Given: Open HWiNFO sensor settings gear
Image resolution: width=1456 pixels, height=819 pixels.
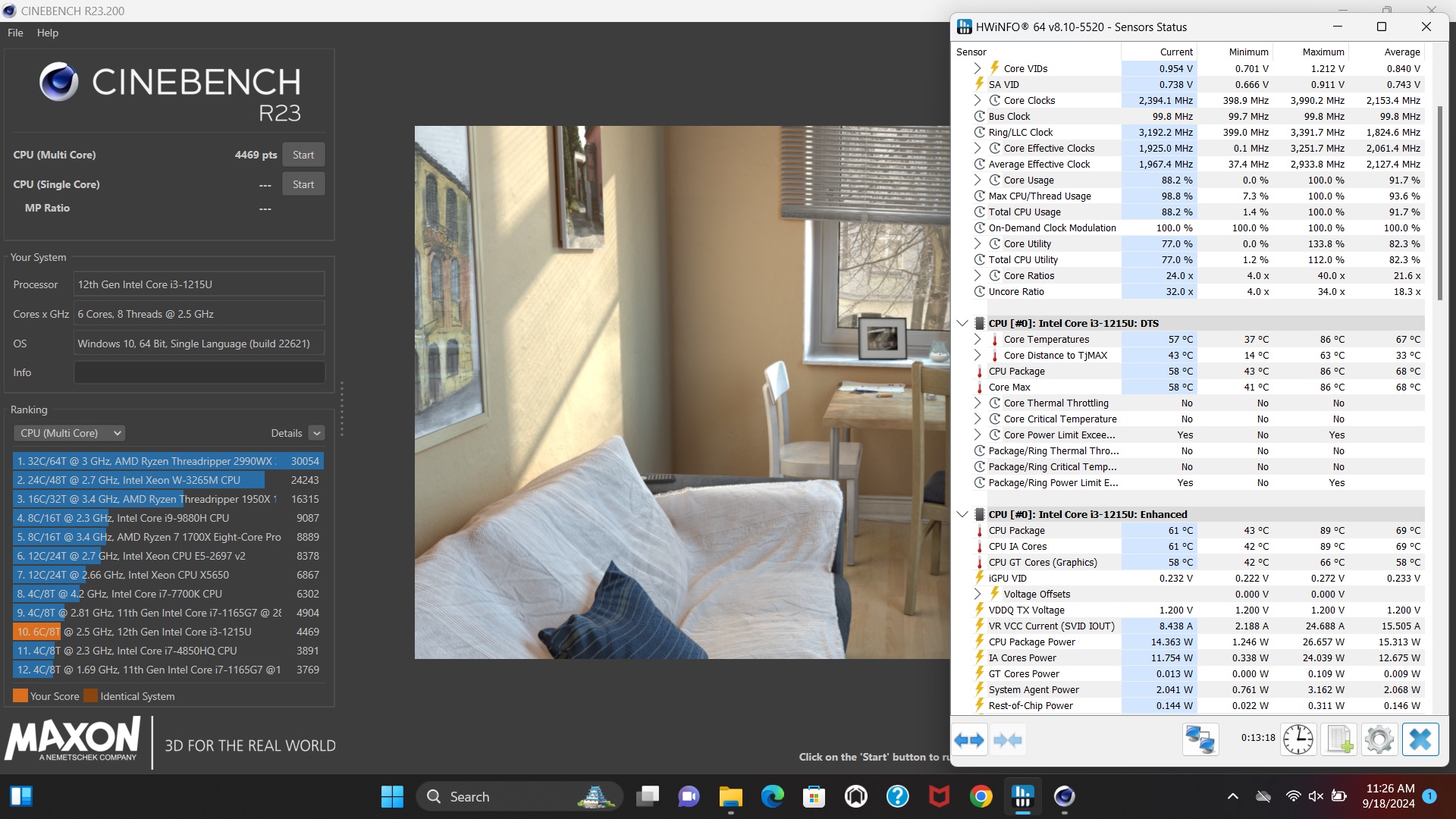Looking at the screenshot, I should pyautogui.click(x=1379, y=739).
